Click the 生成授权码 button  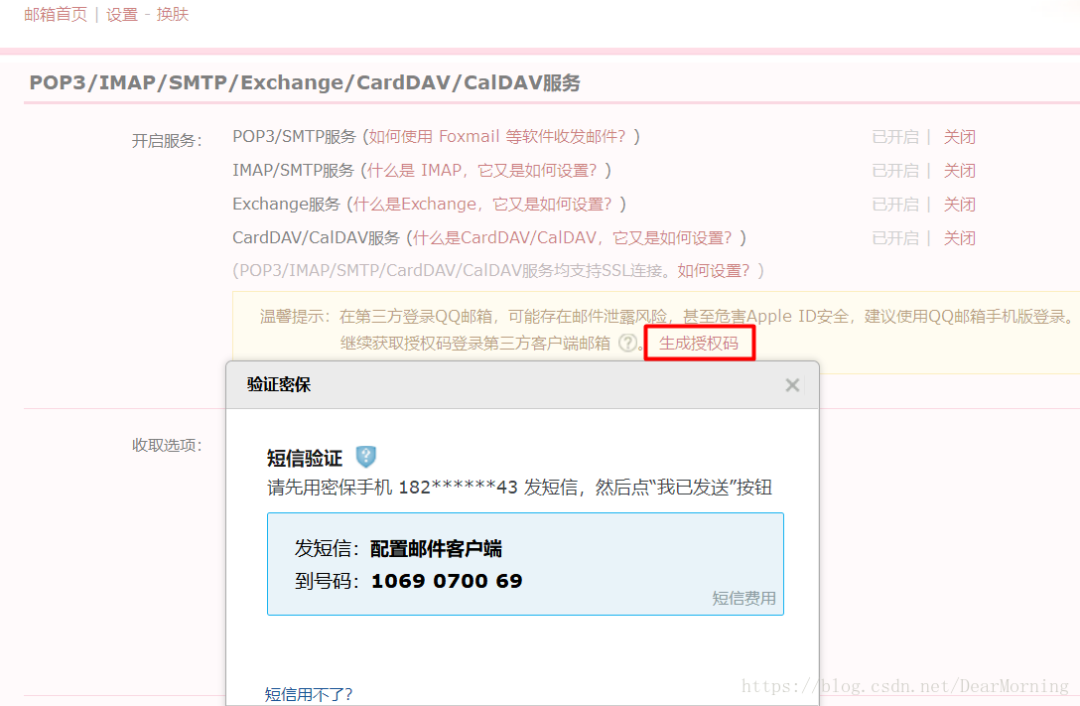click(699, 343)
